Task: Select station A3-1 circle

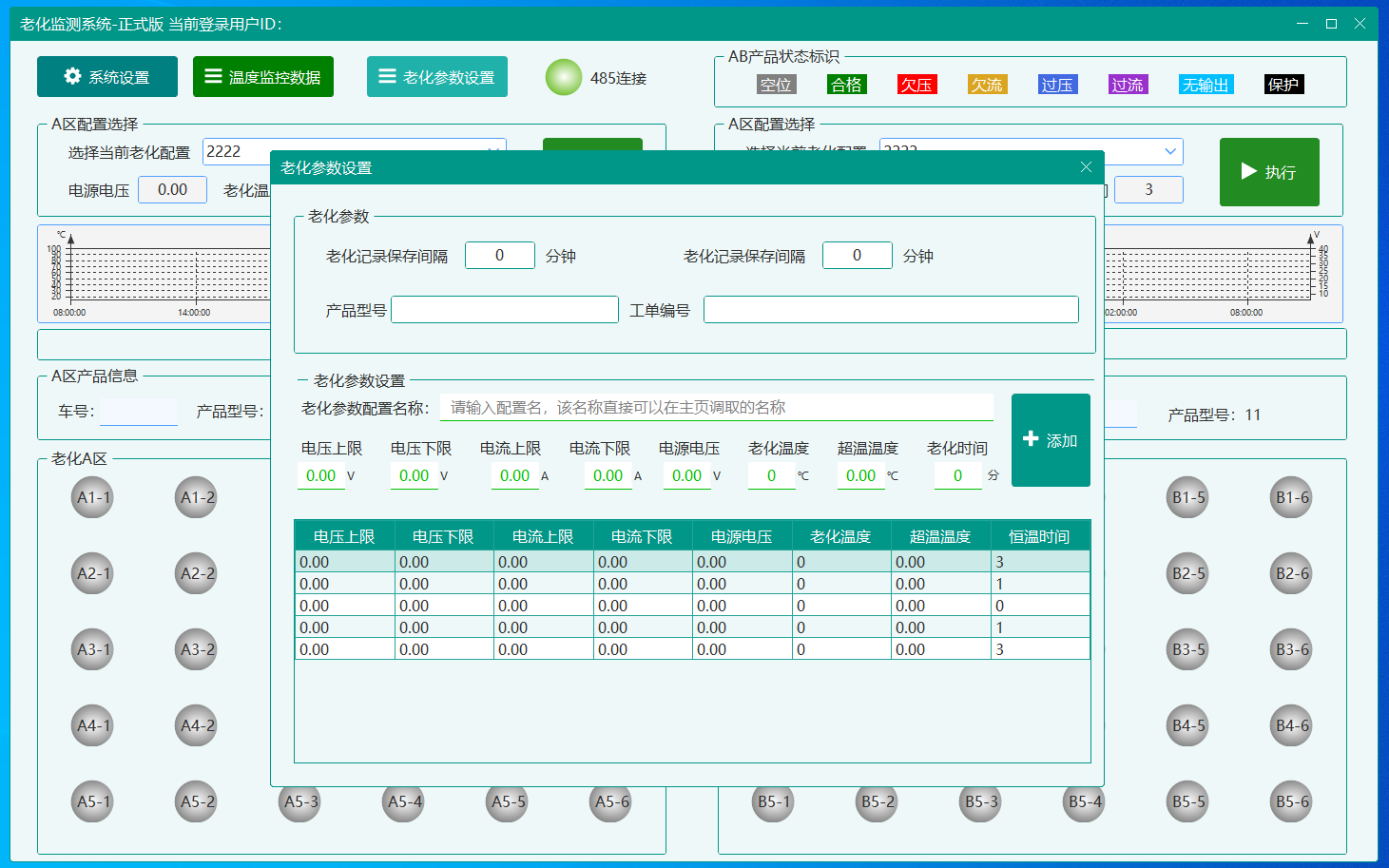Action: coord(93,649)
